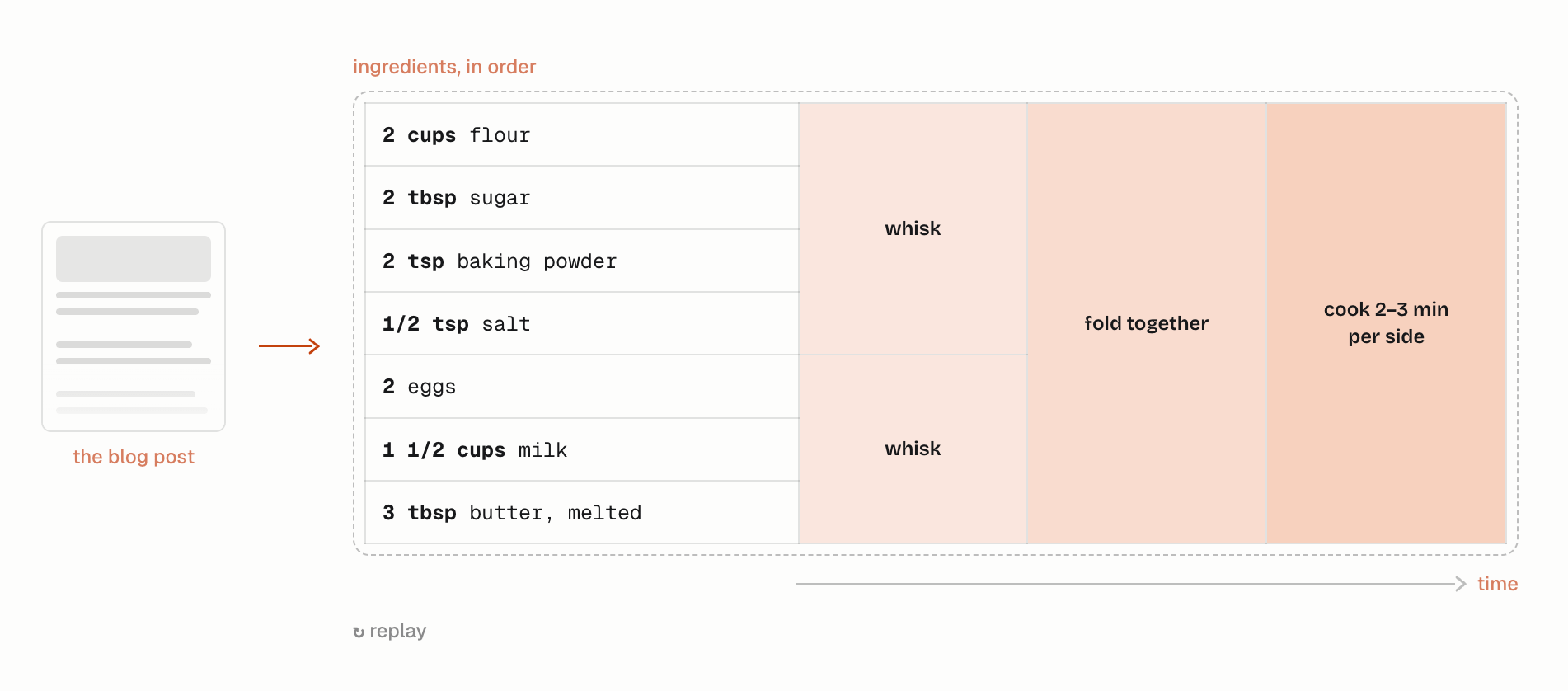Select the 2 eggs row
This screenshot has height=691, width=1568.
(582, 387)
